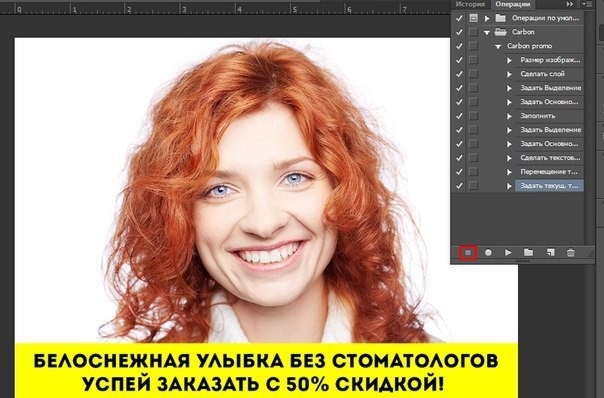Open the folder icon of the Carbon set
The image size is (604, 398).
[x=500, y=32]
